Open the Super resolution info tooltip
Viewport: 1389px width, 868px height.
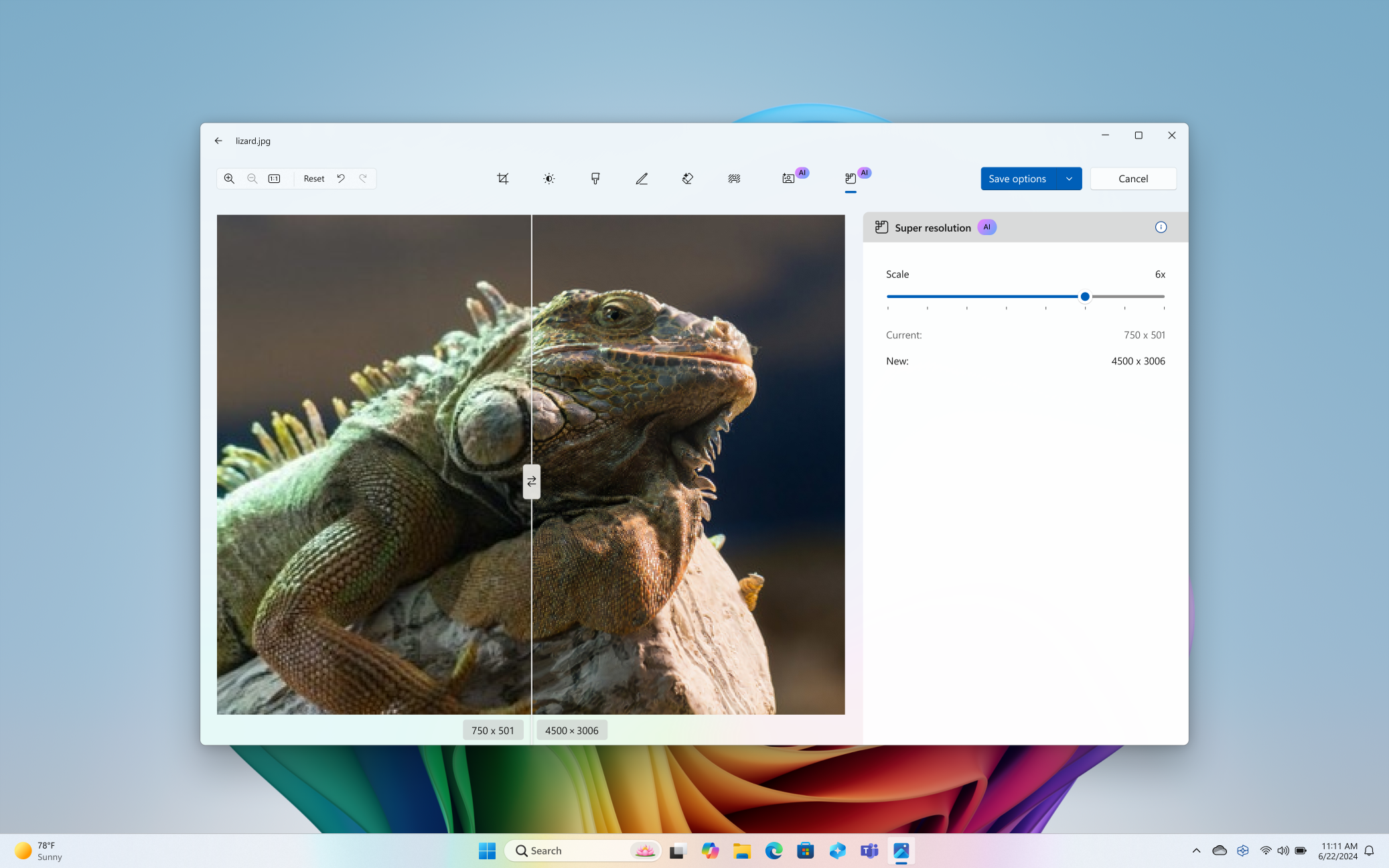pos(1161,227)
